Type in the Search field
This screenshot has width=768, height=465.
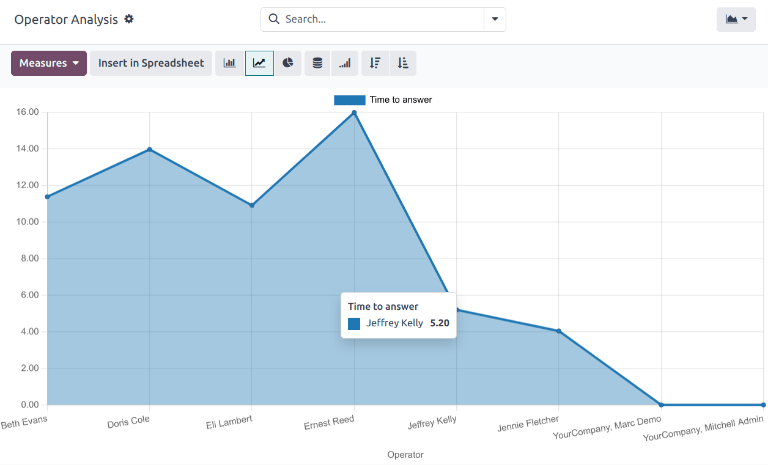(380, 19)
